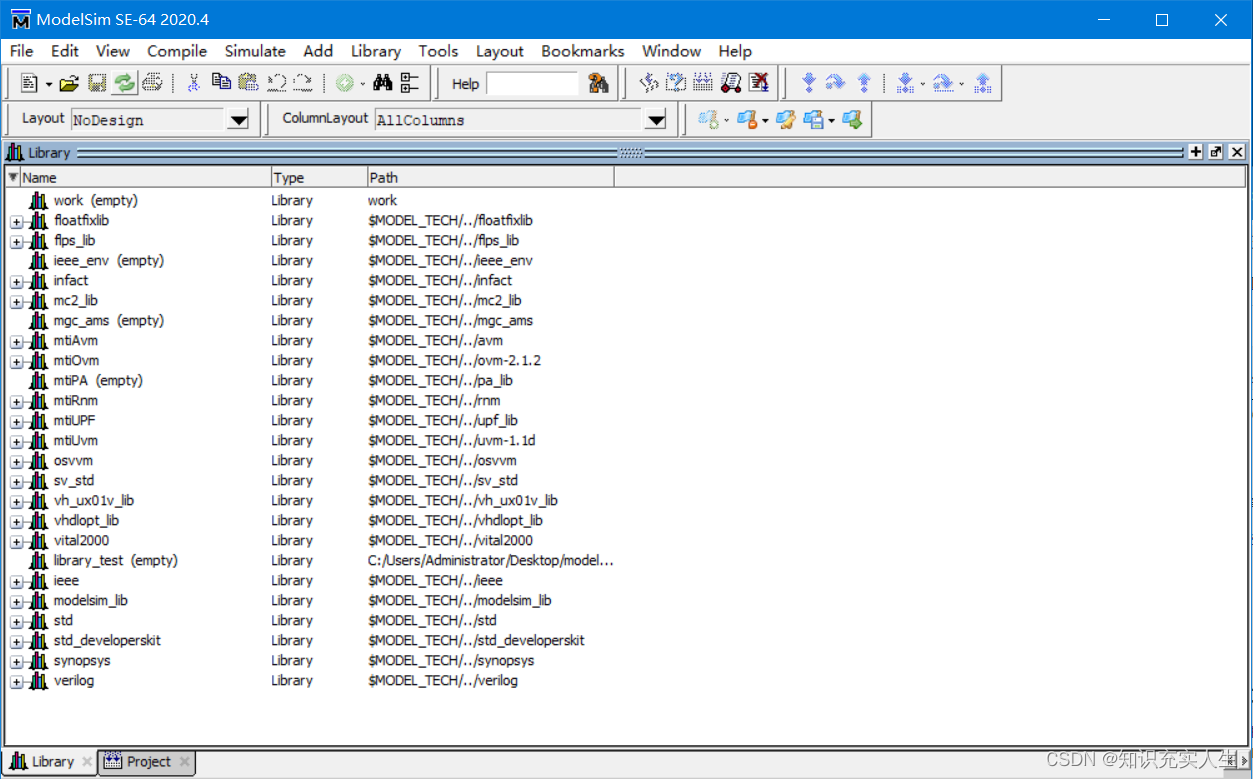Close the Project tab with its X
1253x779 pixels.
tap(184, 762)
